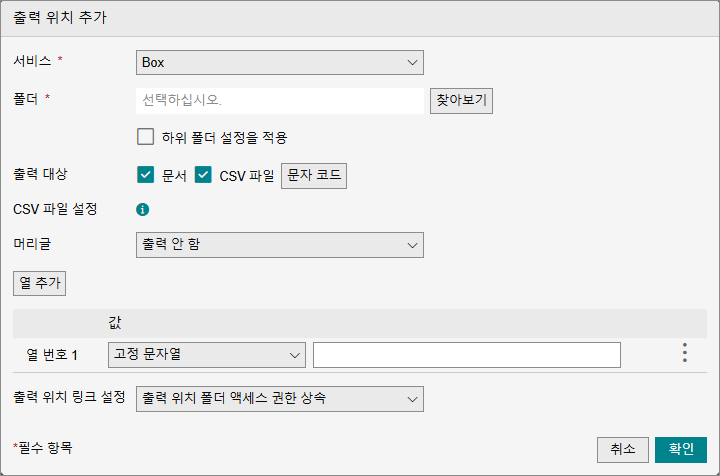The width and height of the screenshot is (720, 476).
Task: Uncheck the 문서 output target checkbox
Action: [x=146, y=174]
